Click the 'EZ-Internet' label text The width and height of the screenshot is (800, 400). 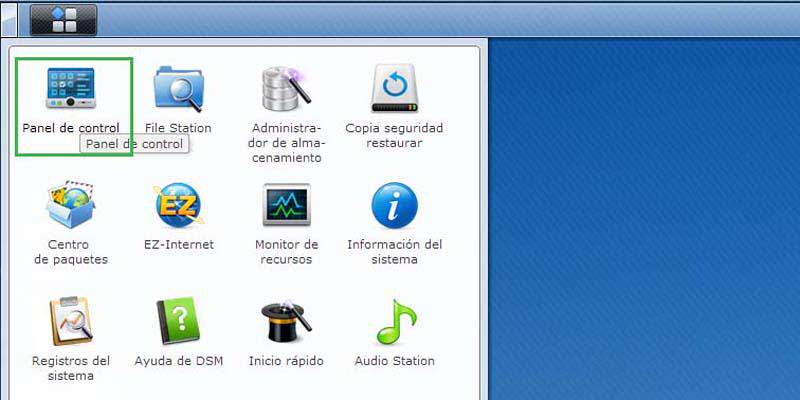179,244
